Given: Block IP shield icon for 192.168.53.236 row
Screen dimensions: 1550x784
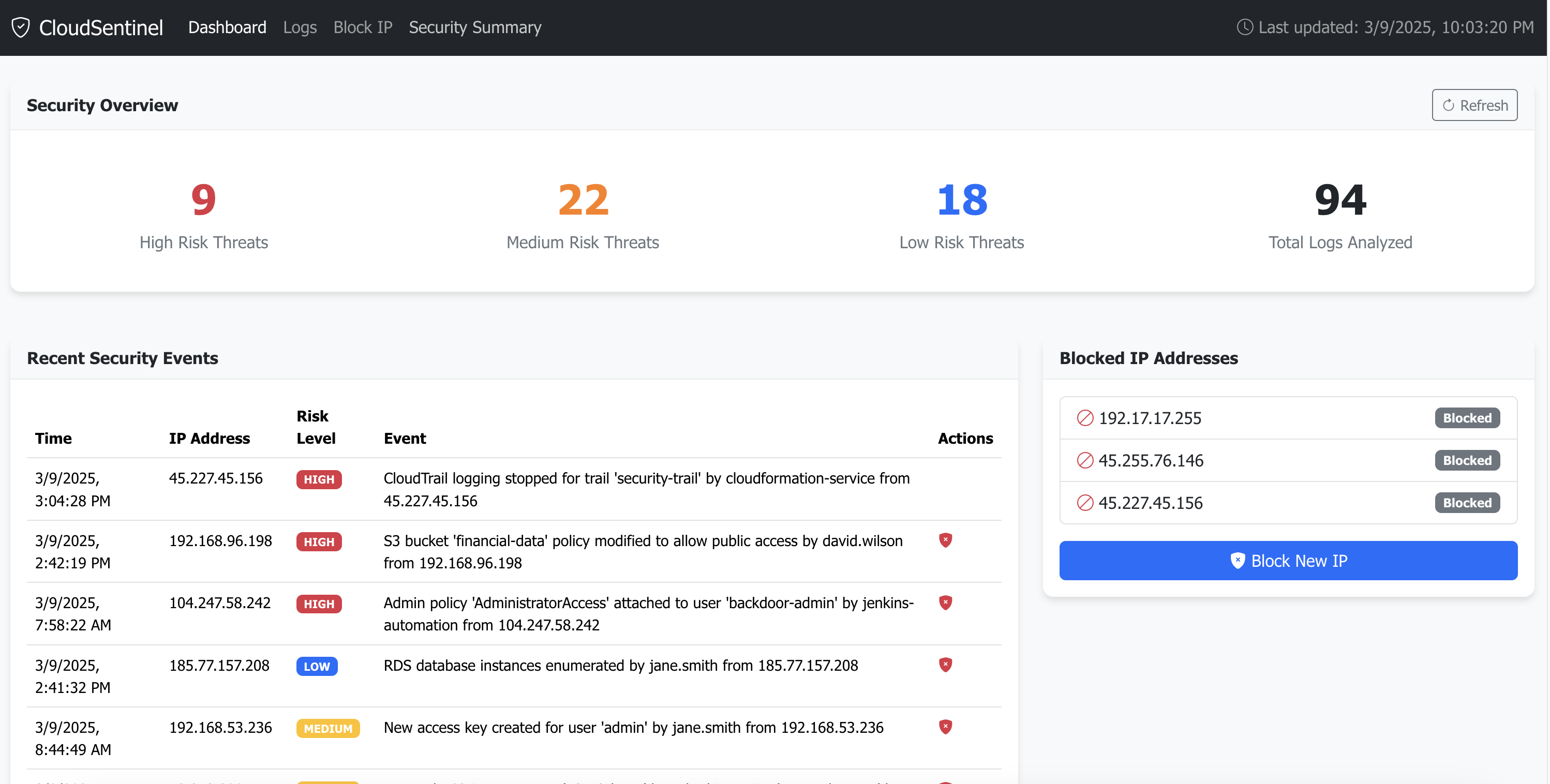Looking at the screenshot, I should [x=945, y=726].
